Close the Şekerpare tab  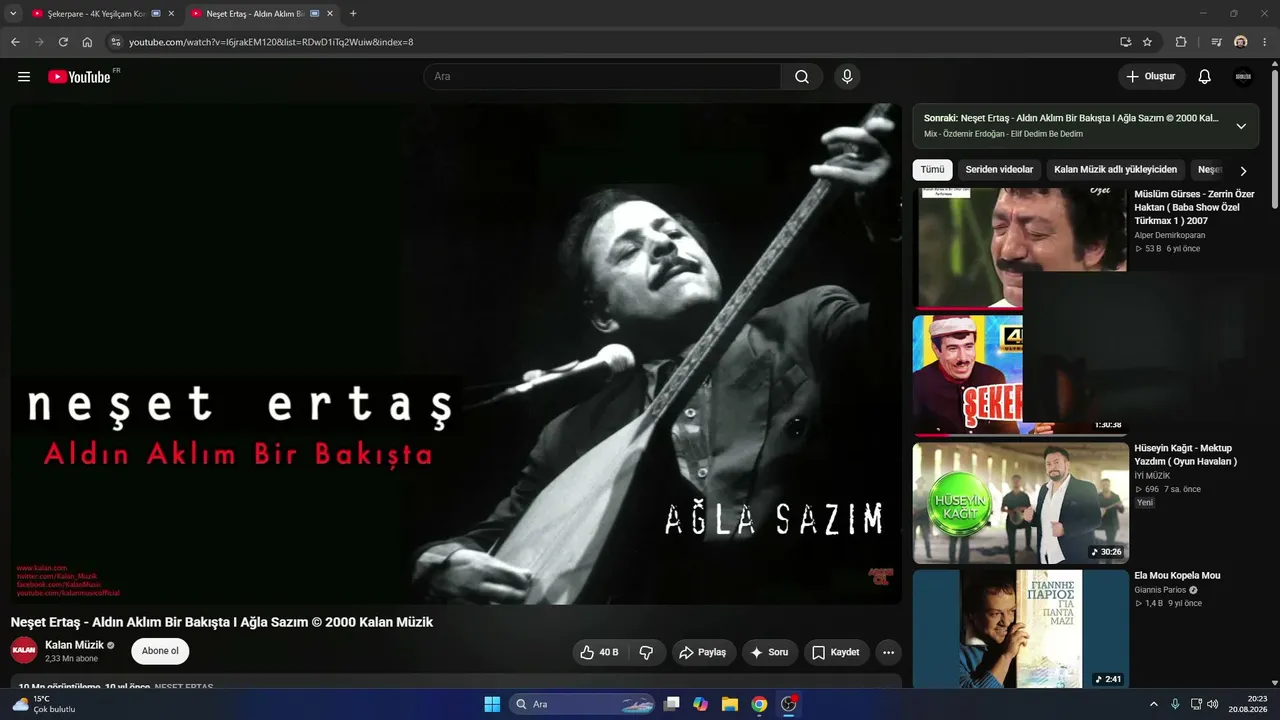point(171,14)
